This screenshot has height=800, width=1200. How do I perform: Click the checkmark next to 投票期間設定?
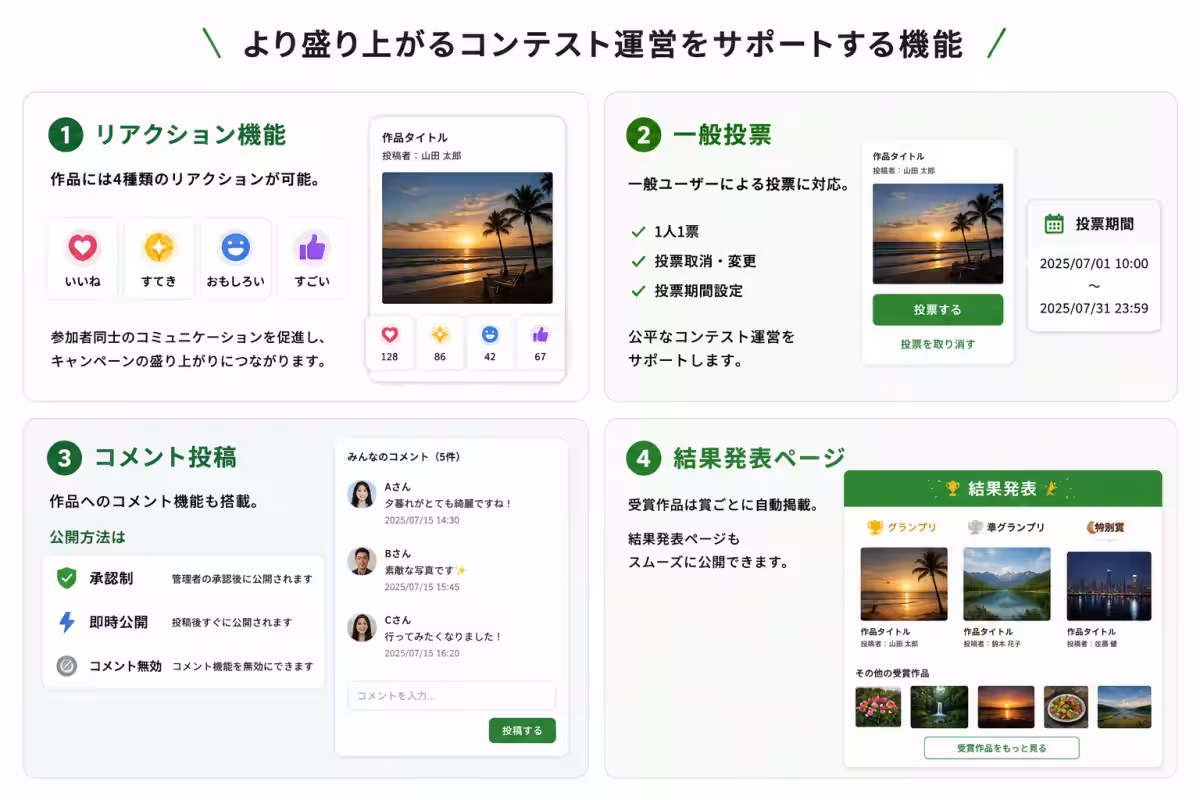tap(638, 292)
